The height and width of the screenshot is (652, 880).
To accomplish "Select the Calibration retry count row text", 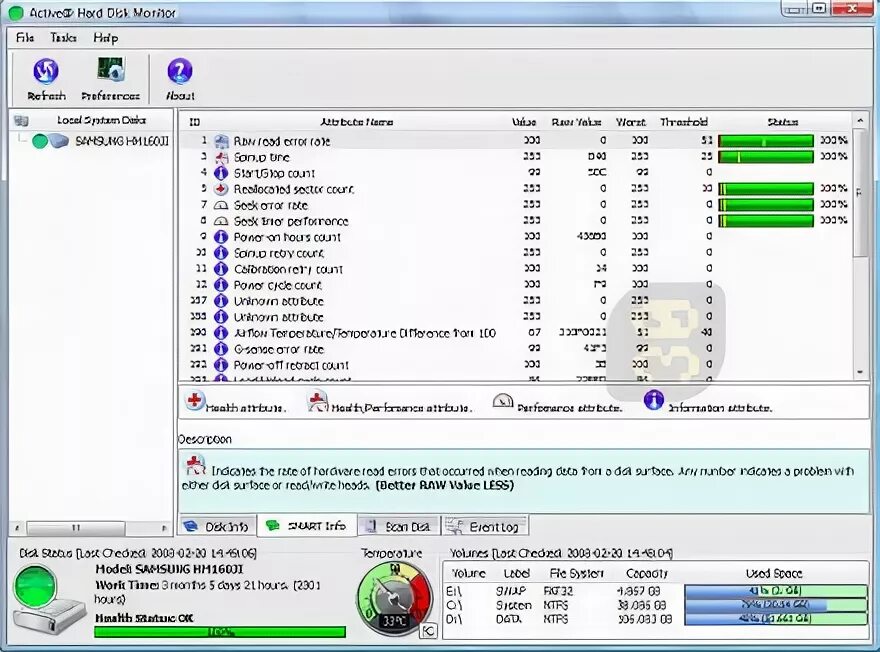I will click(288, 269).
